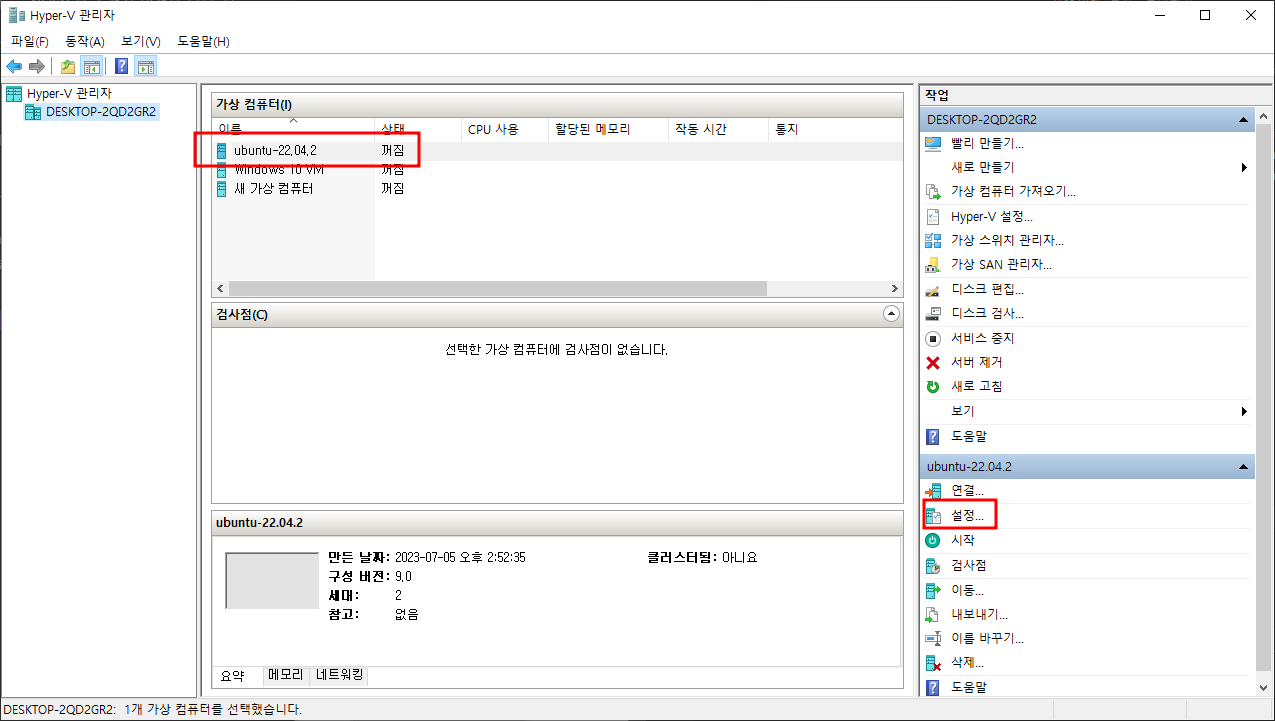
Task: Collapse the DESKTOP-2QD2GR2 actions section
Action: tap(1243, 119)
